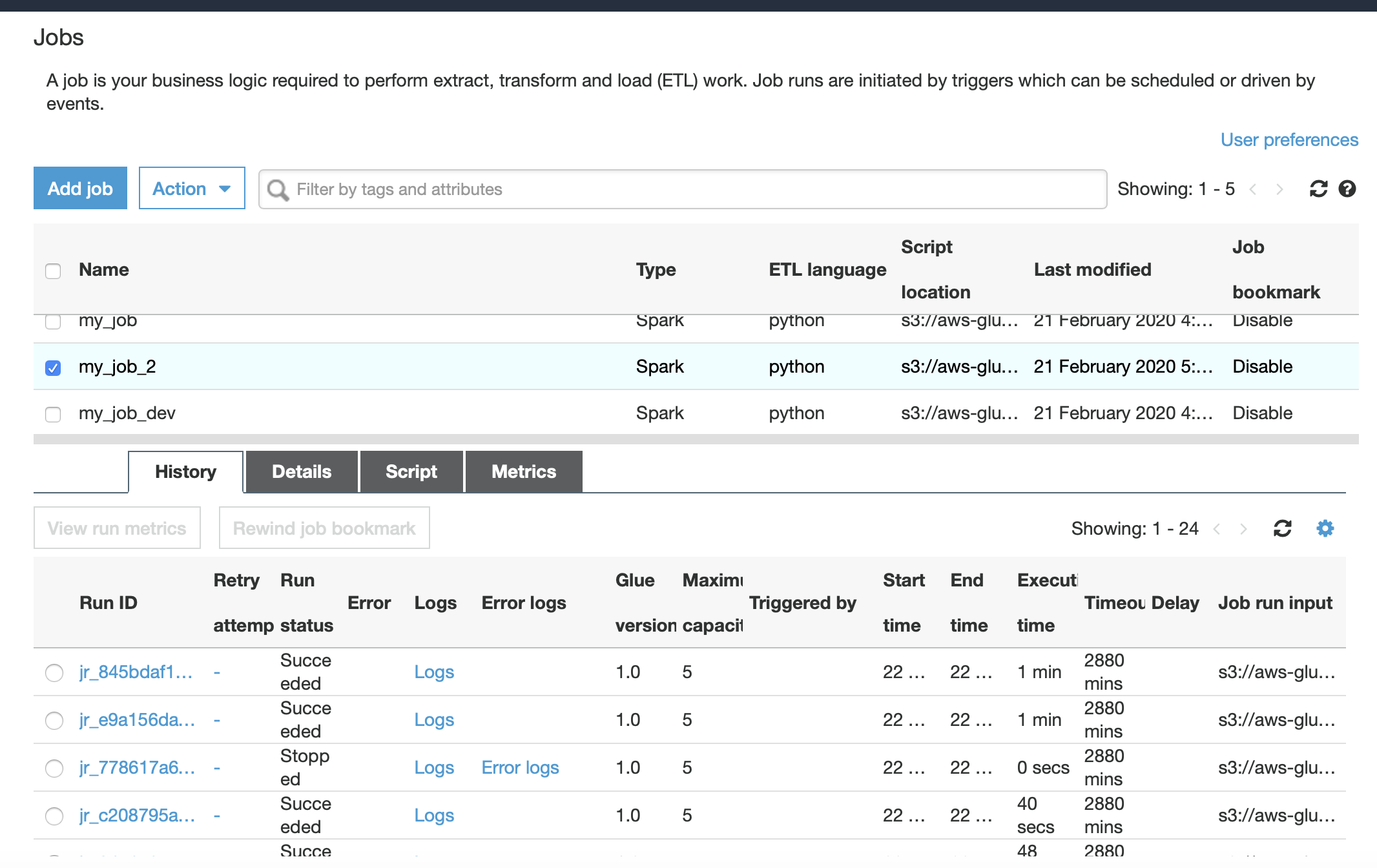Switch to the Details tab
The image size is (1377, 868).
pyautogui.click(x=302, y=471)
